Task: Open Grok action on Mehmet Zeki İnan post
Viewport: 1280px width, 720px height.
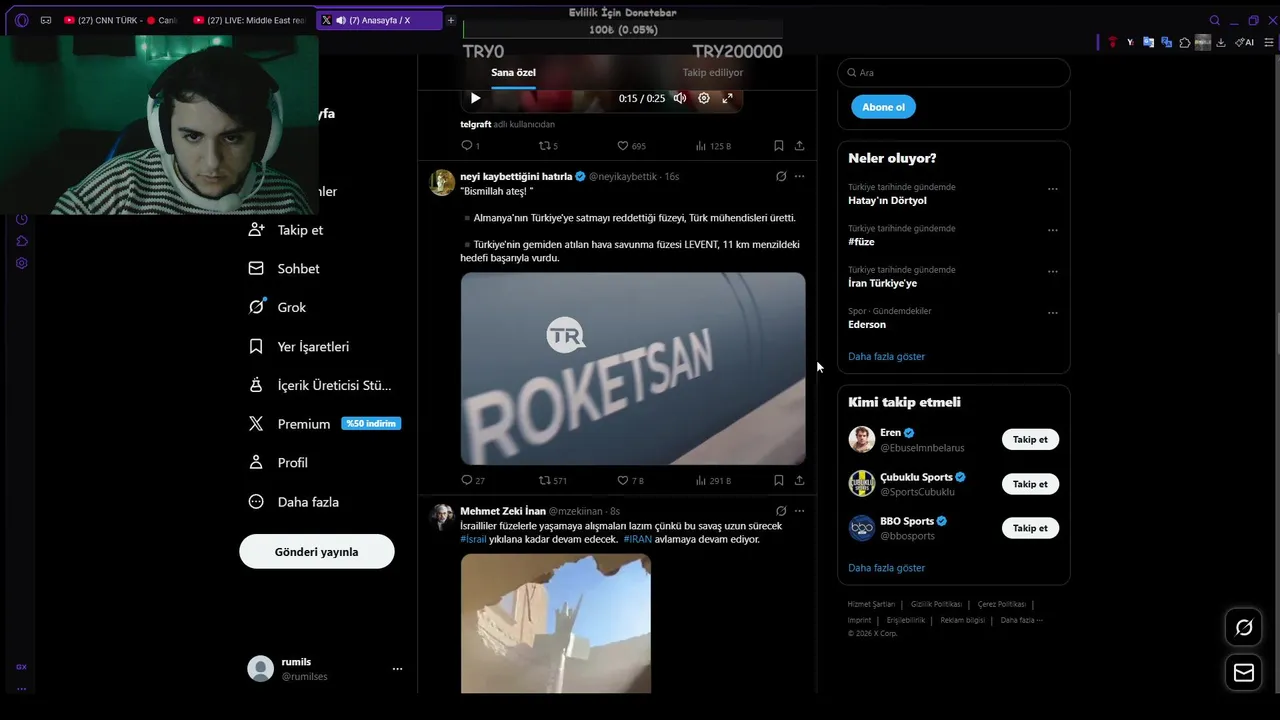Action: point(781,511)
